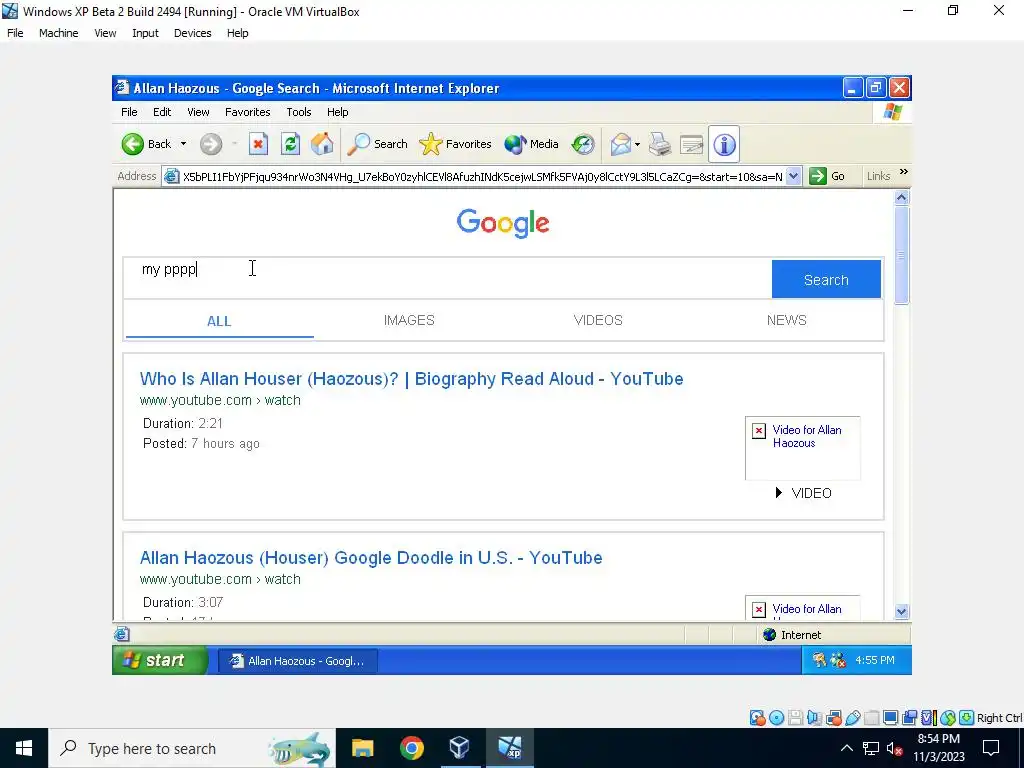1024x768 pixels.
Task: Open IE Edit menu
Action: pos(162,112)
